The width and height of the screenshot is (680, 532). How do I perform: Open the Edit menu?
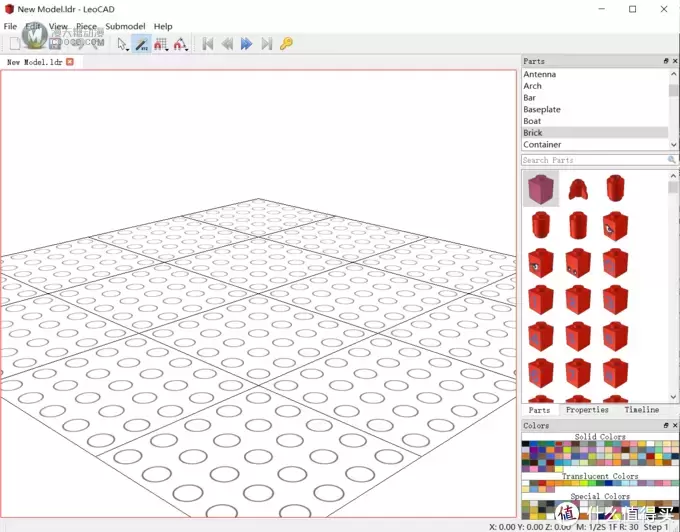[x=33, y=26]
